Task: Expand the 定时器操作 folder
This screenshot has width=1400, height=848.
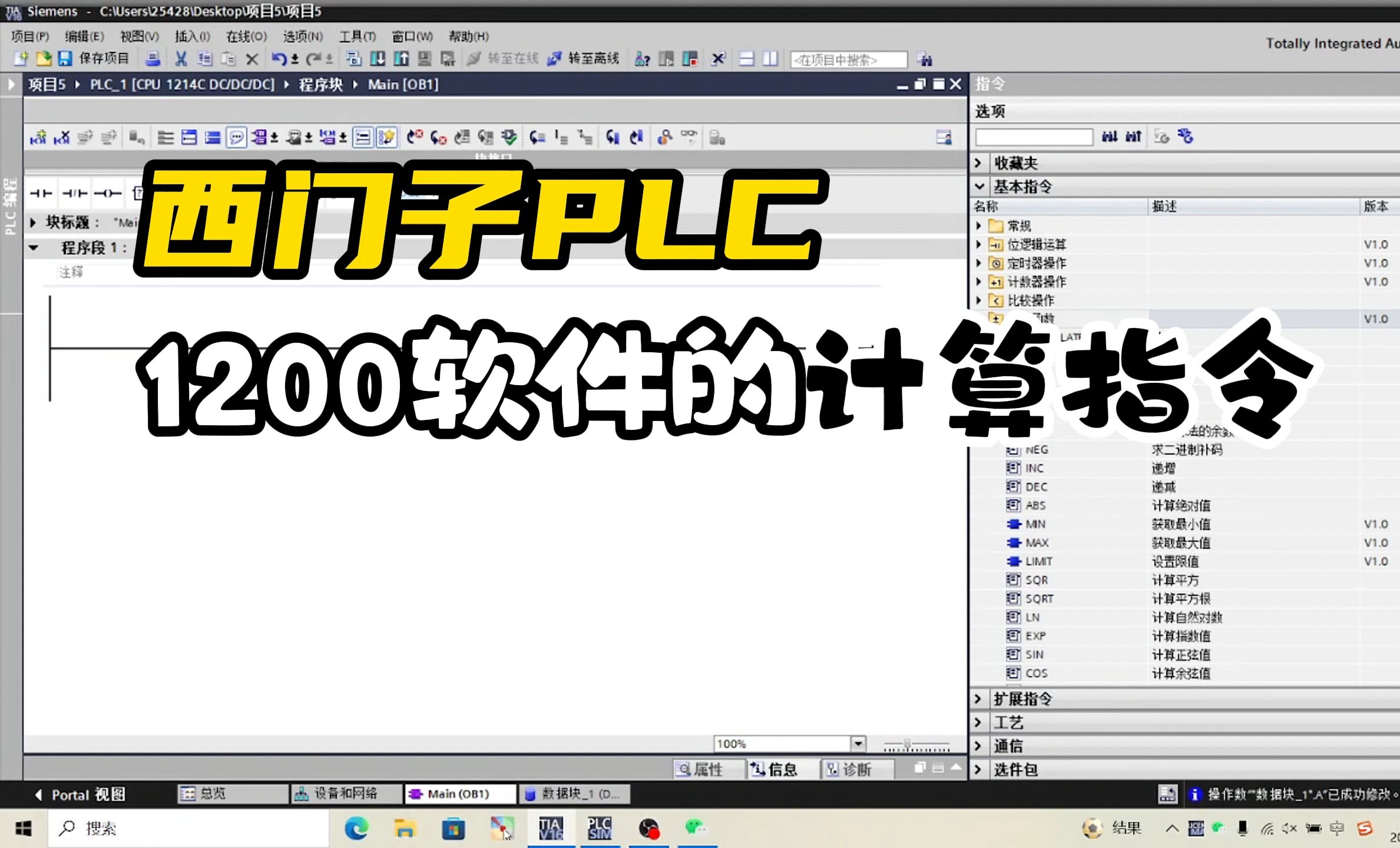Action: tap(978, 263)
